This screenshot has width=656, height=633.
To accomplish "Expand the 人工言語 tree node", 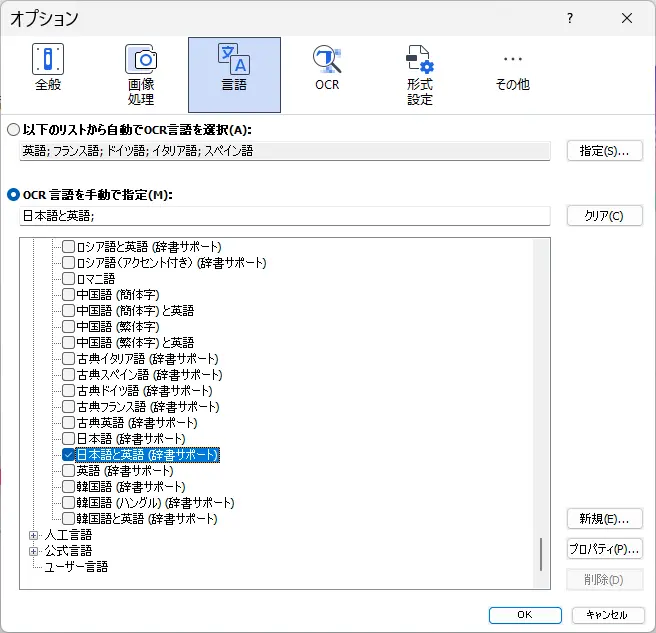I will click(33, 535).
